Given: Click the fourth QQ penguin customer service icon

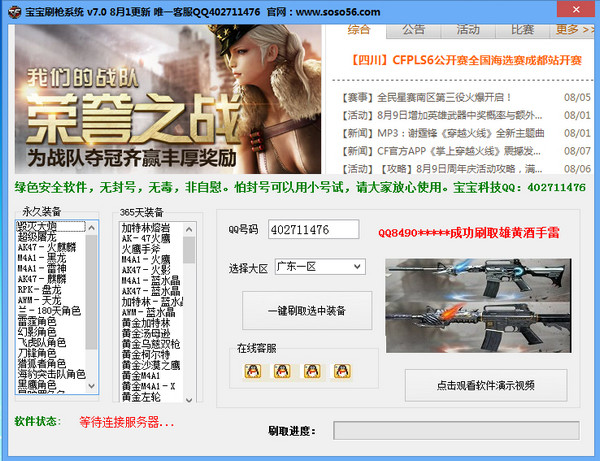Looking at the screenshot, I should click(342, 371).
